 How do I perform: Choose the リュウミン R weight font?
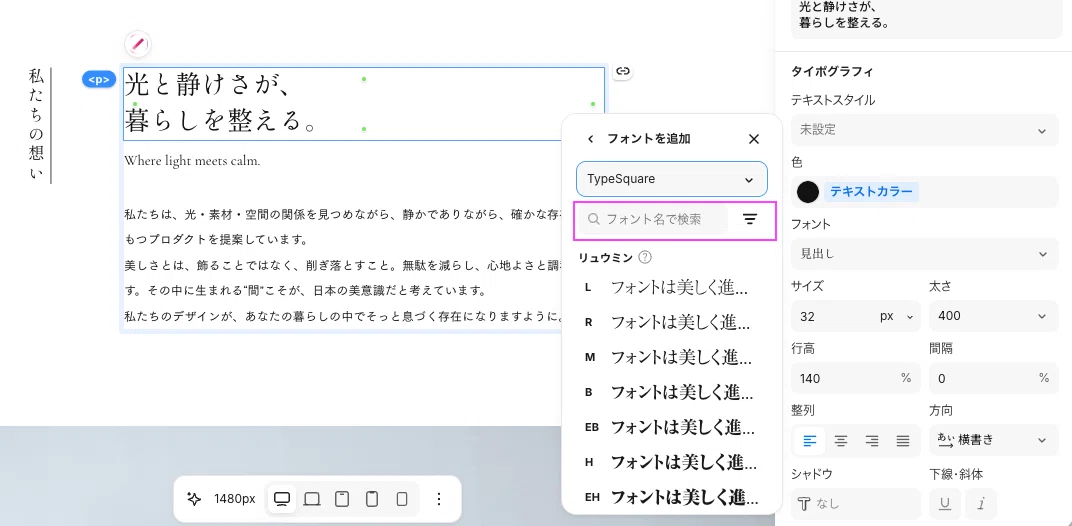[671, 321]
